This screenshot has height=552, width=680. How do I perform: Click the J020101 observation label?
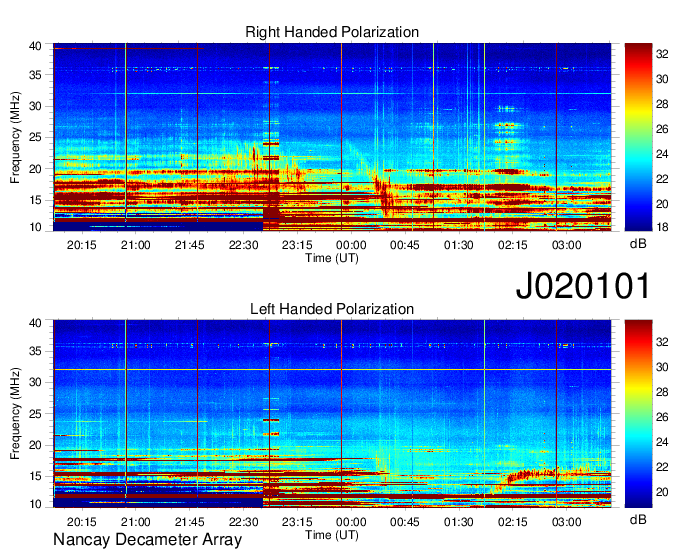(583, 286)
